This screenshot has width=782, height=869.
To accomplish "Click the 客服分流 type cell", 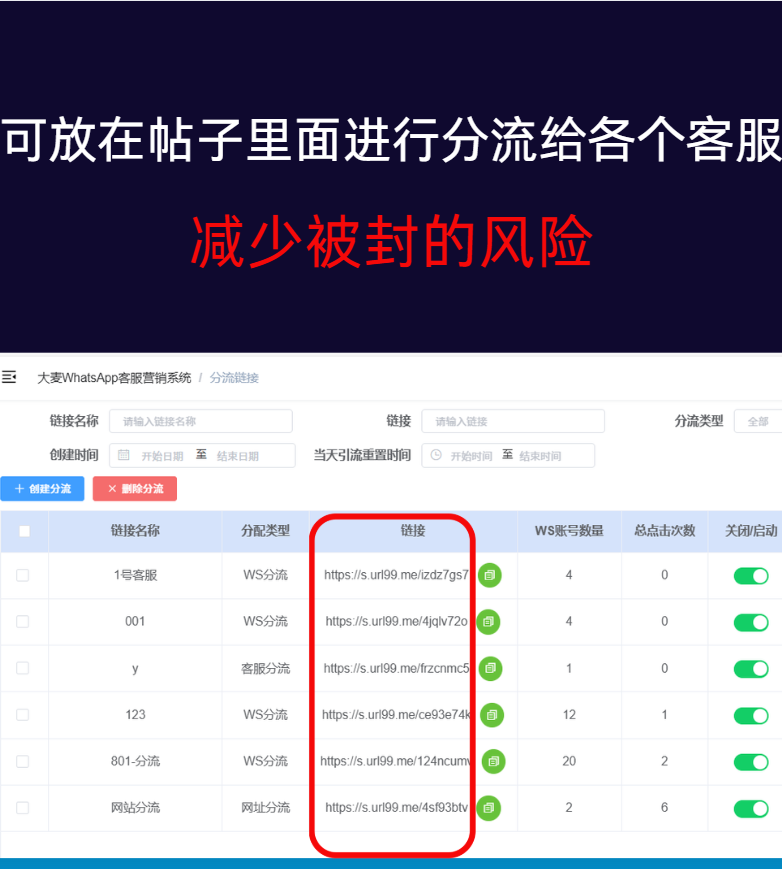I will pyautogui.click(x=265, y=668).
